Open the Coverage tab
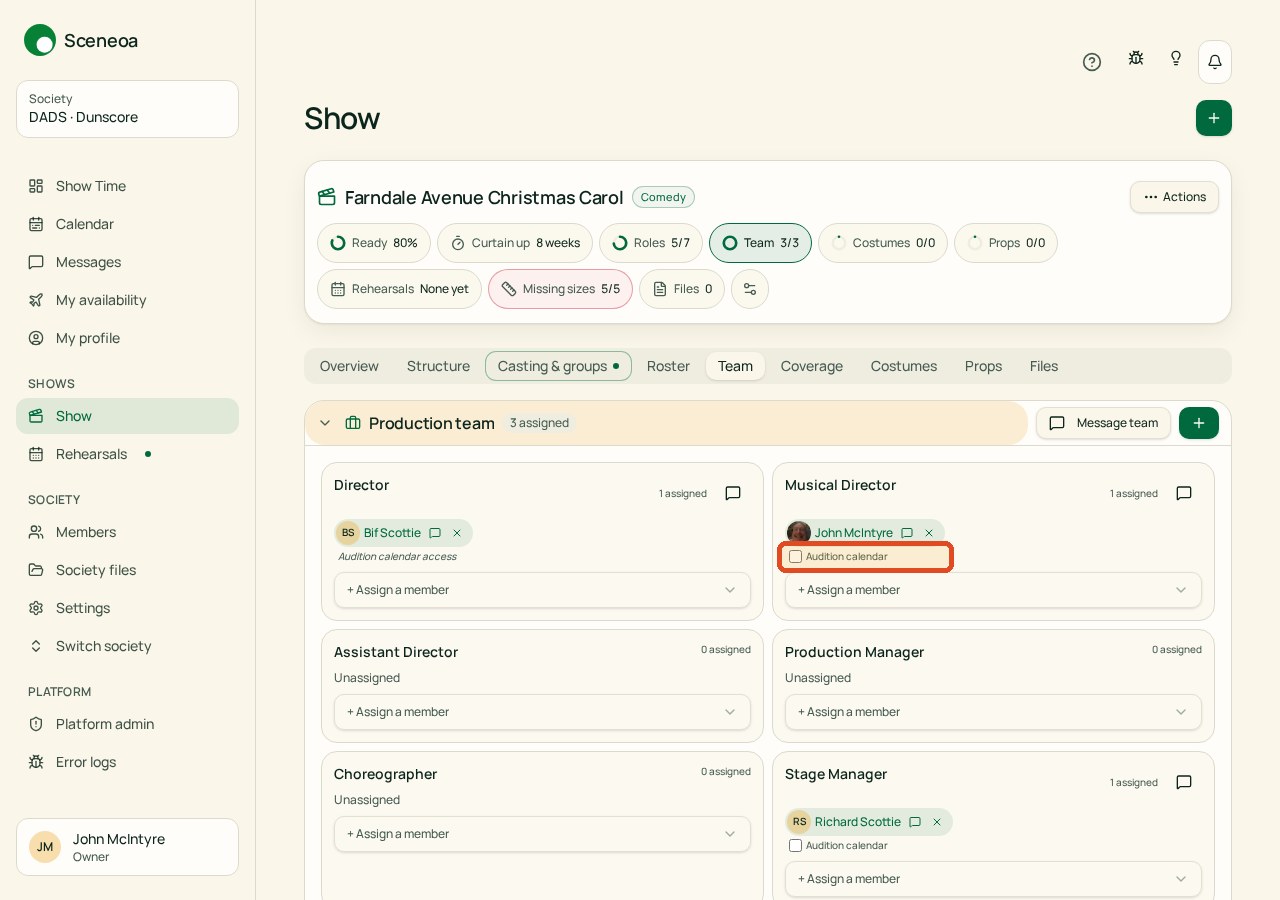 [812, 366]
